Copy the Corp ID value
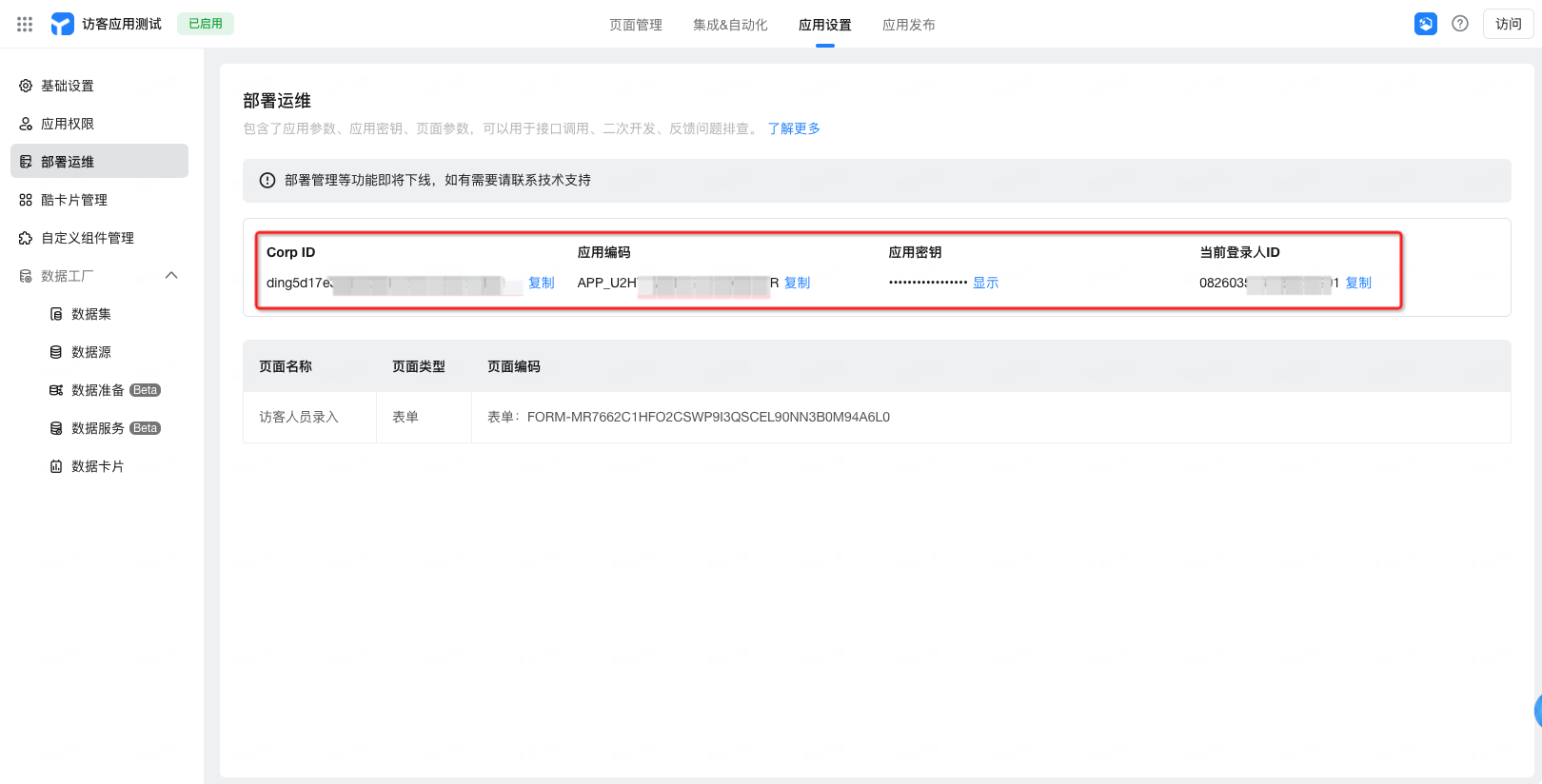 click(x=542, y=283)
